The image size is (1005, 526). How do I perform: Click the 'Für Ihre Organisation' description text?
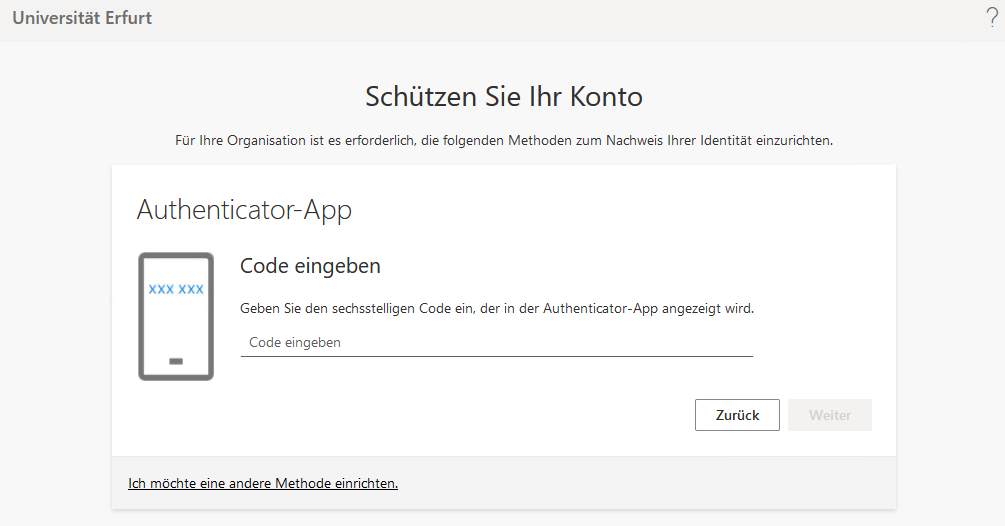click(x=503, y=141)
